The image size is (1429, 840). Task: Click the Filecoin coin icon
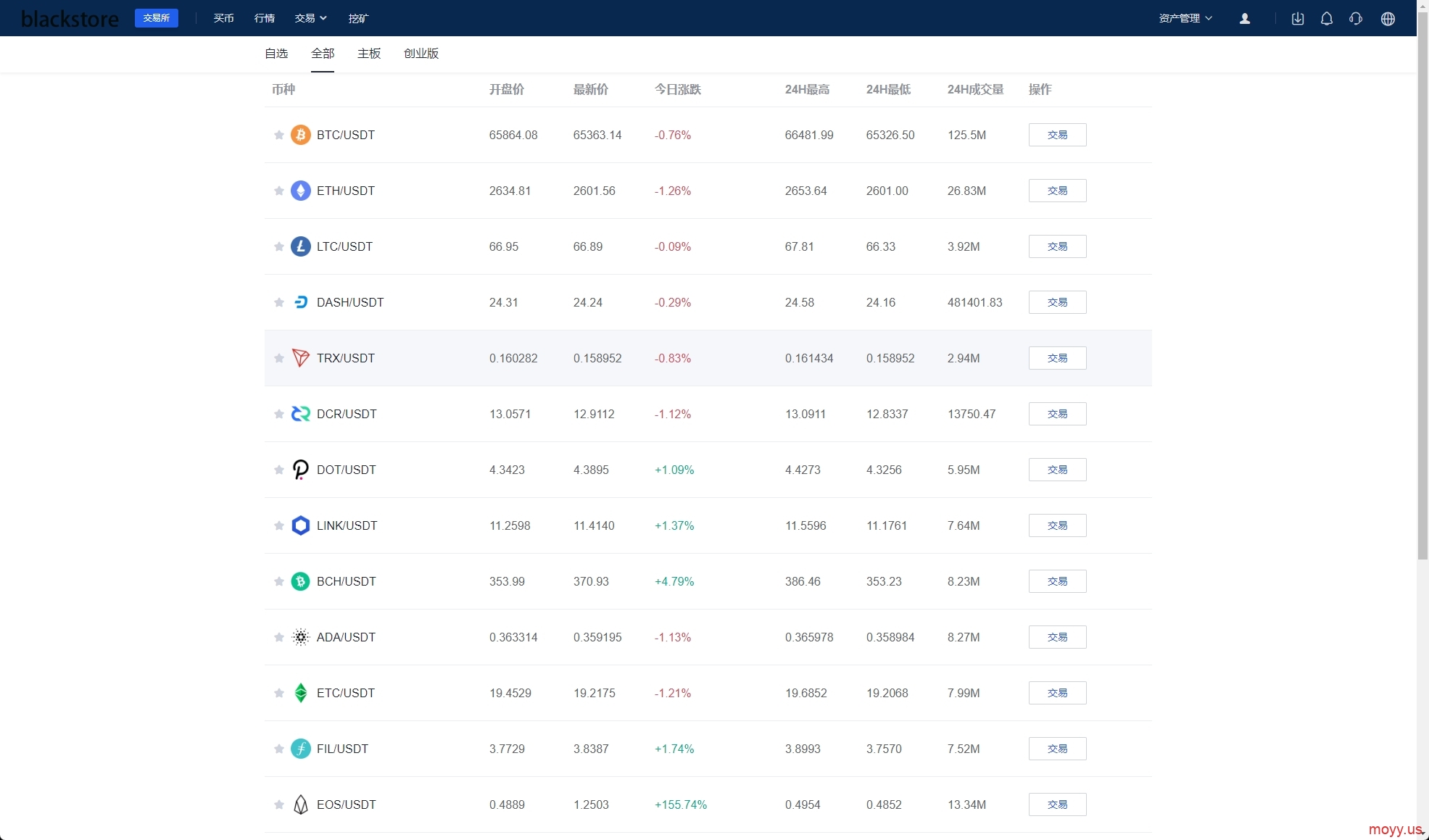point(301,749)
